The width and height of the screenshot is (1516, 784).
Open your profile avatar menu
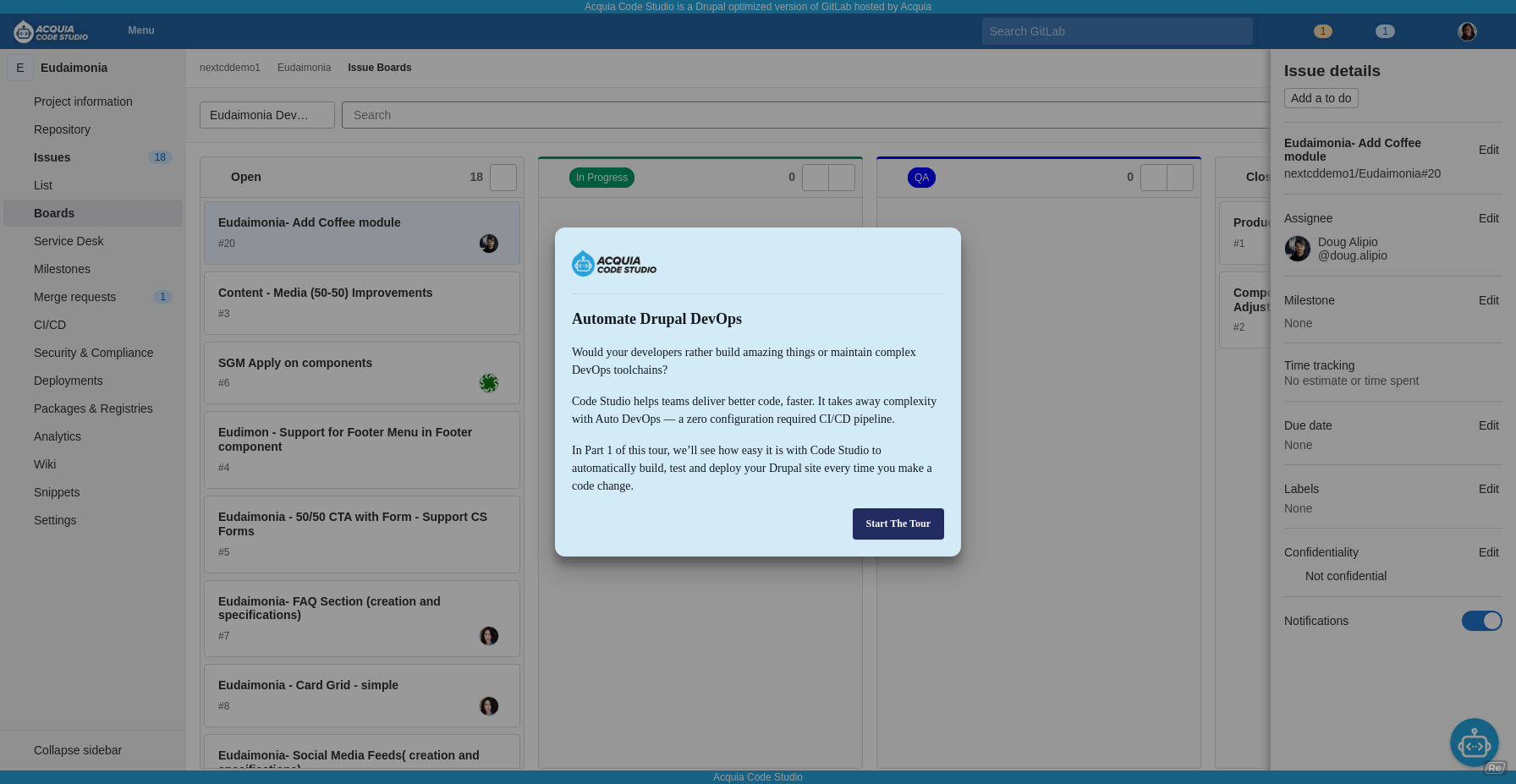pyautogui.click(x=1467, y=31)
